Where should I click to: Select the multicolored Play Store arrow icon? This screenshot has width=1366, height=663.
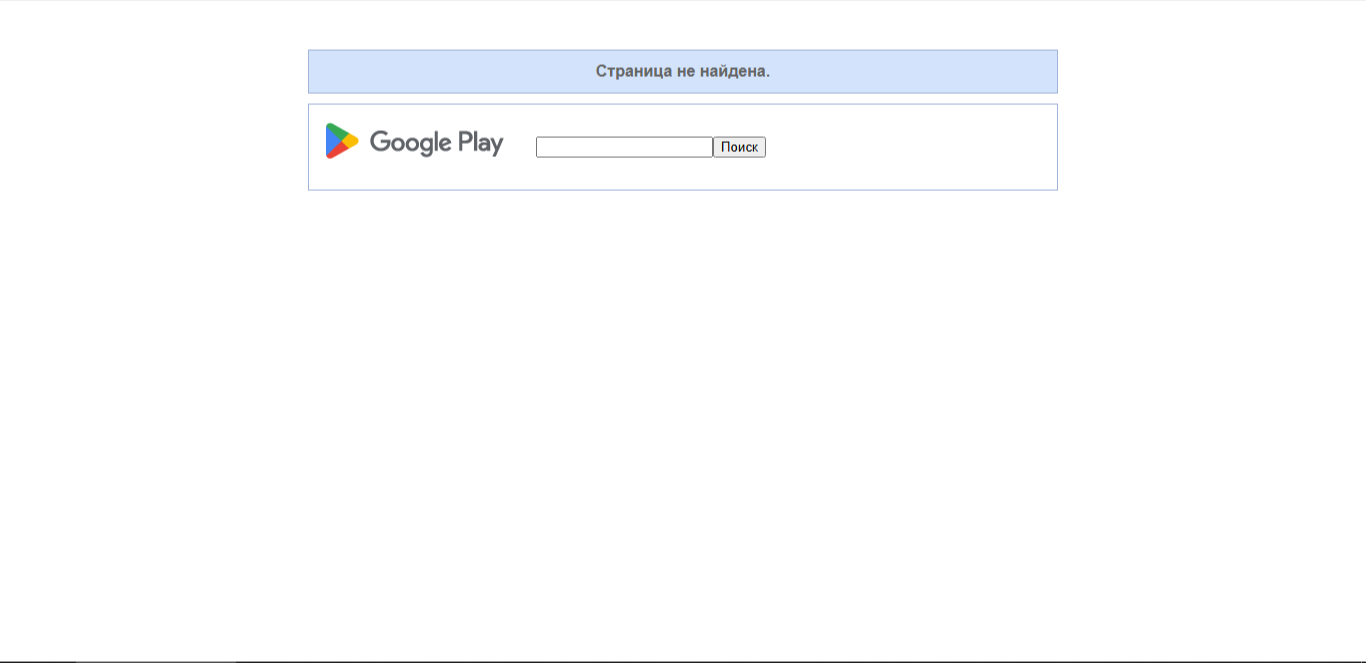click(x=341, y=141)
